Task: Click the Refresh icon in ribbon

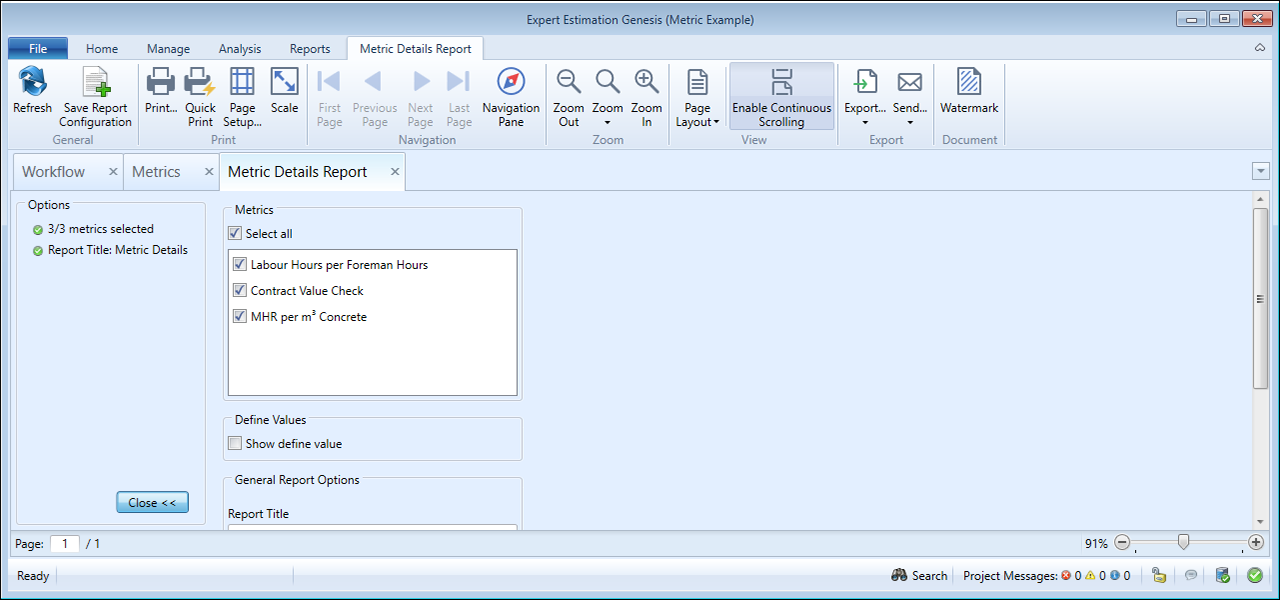Action: point(32,84)
